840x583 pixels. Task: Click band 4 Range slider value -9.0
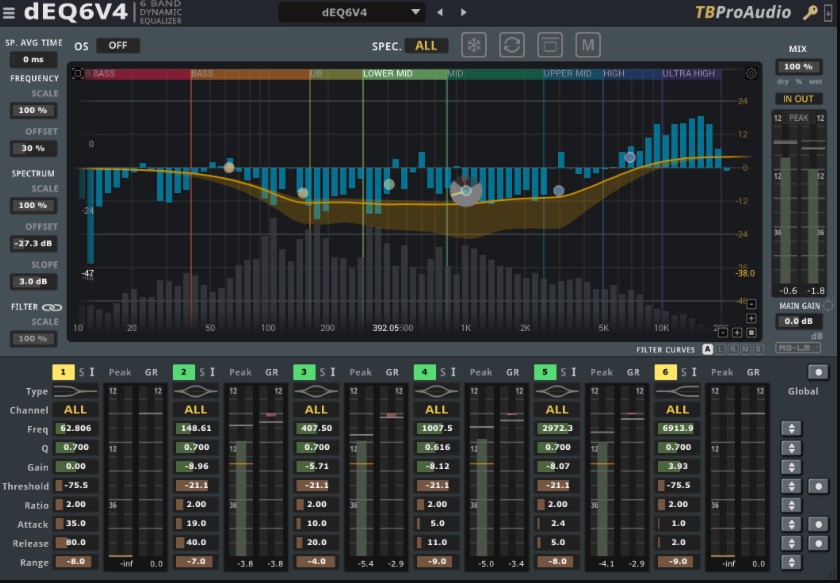point(437,562)
